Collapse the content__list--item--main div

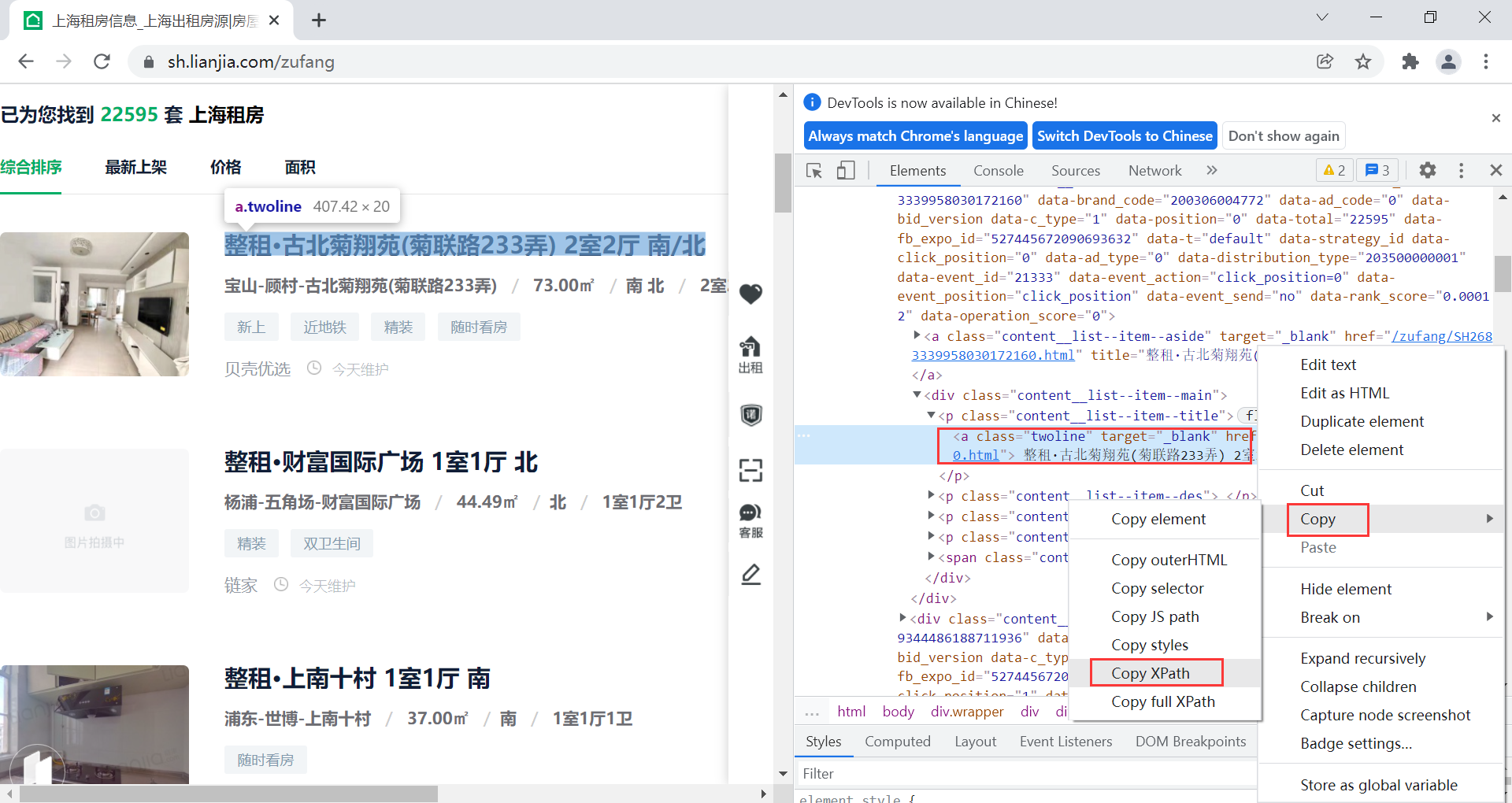tap(917, 395)
